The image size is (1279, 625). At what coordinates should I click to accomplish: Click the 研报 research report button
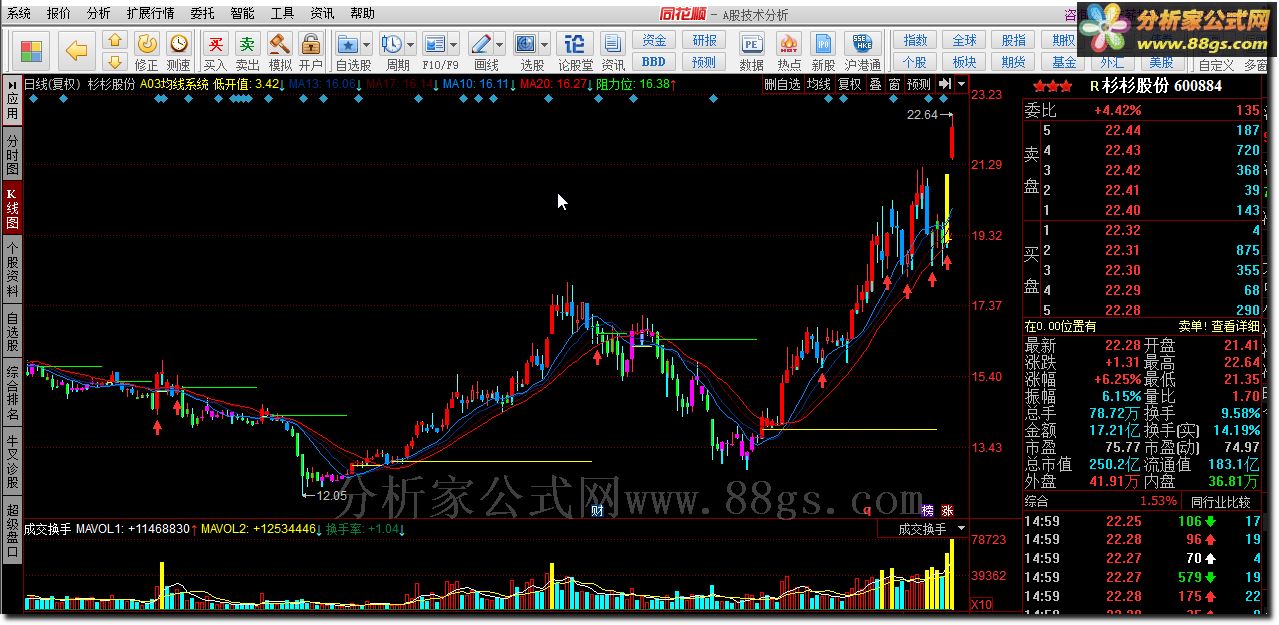(x=704, y=40)
